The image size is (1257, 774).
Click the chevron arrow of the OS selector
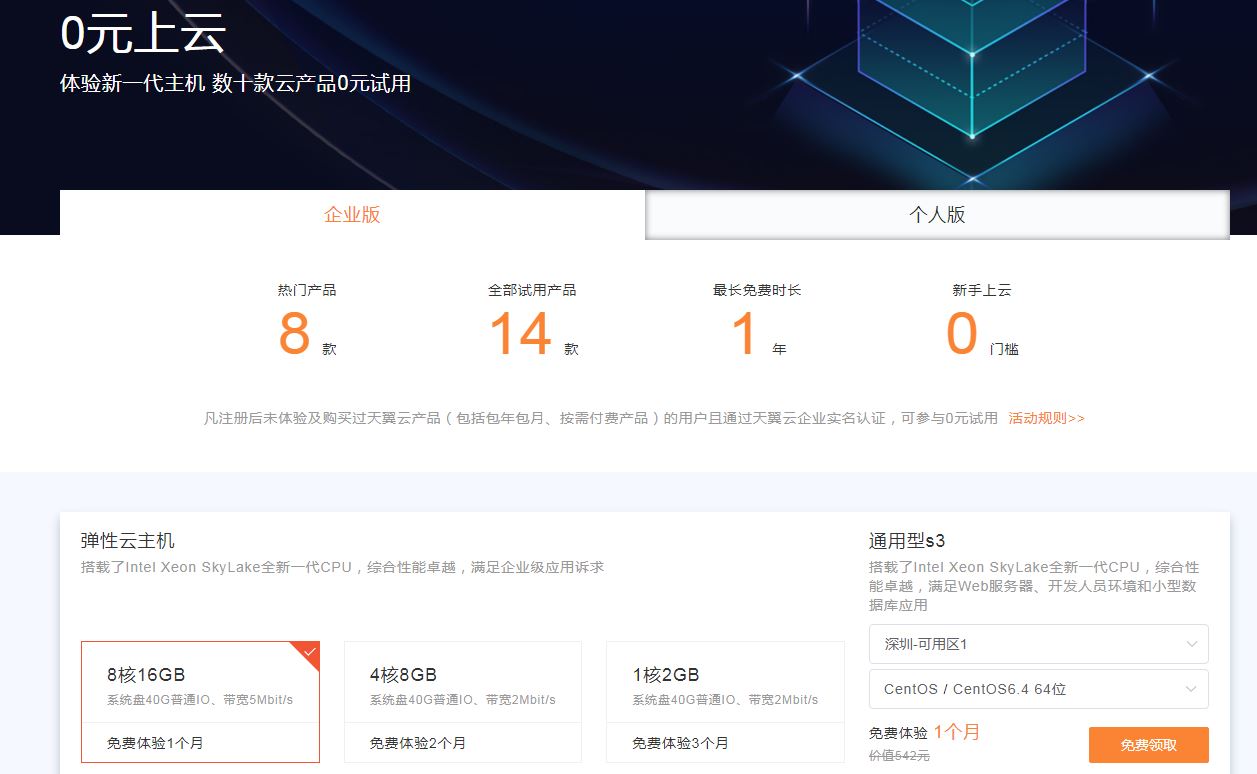(1191, 689)
